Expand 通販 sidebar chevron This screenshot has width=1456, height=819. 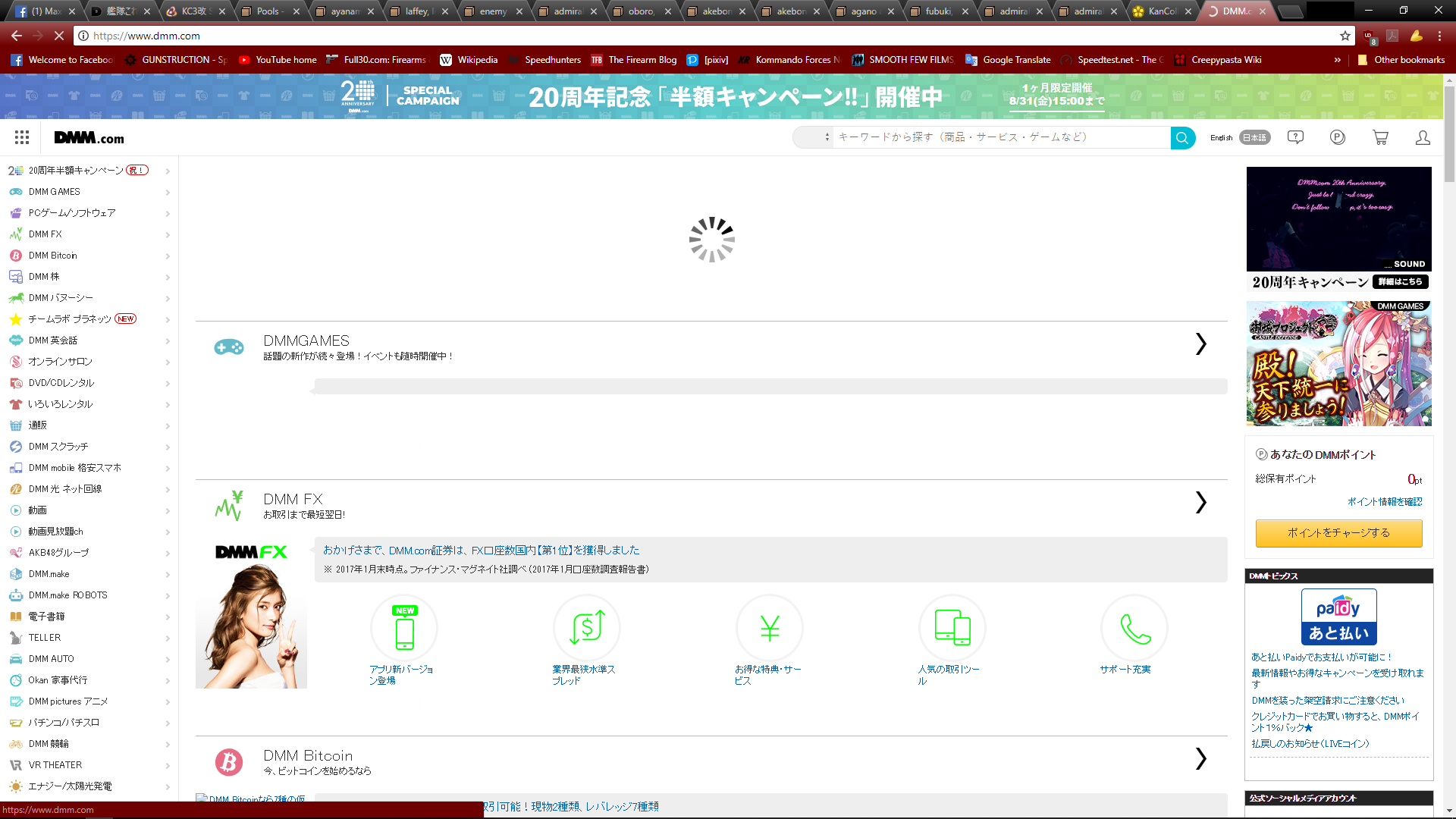tap(168, 425)
